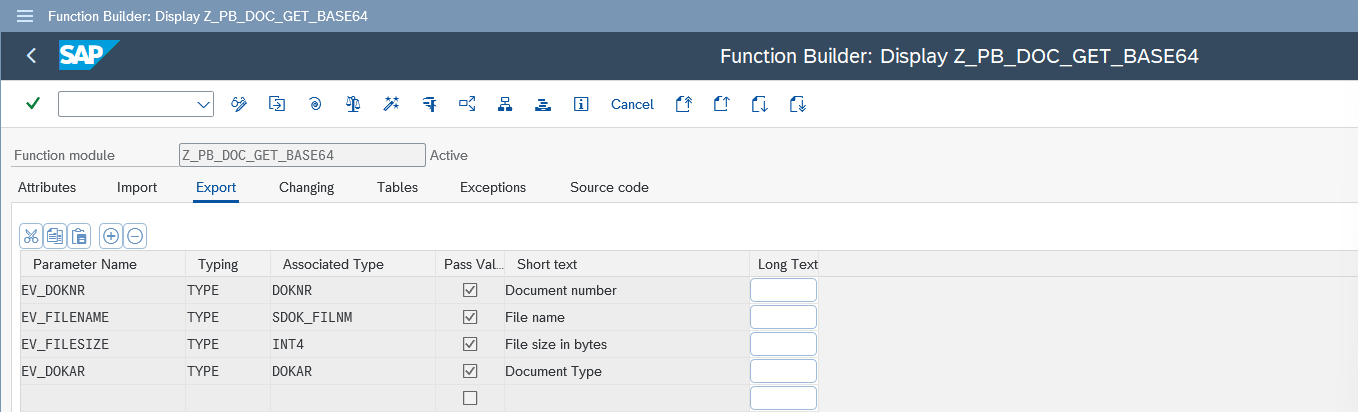Select the EV_FILENAME parameter cell

pyautogui.click(x=103, y=317)
